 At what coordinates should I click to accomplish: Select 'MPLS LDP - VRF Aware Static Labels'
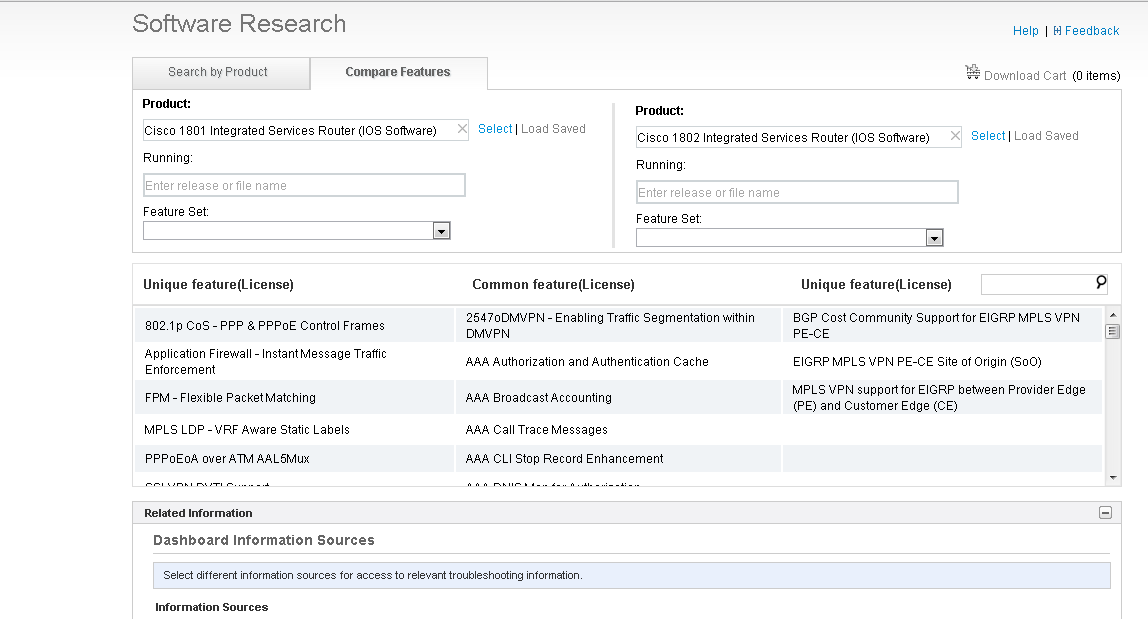click(247, 430)
